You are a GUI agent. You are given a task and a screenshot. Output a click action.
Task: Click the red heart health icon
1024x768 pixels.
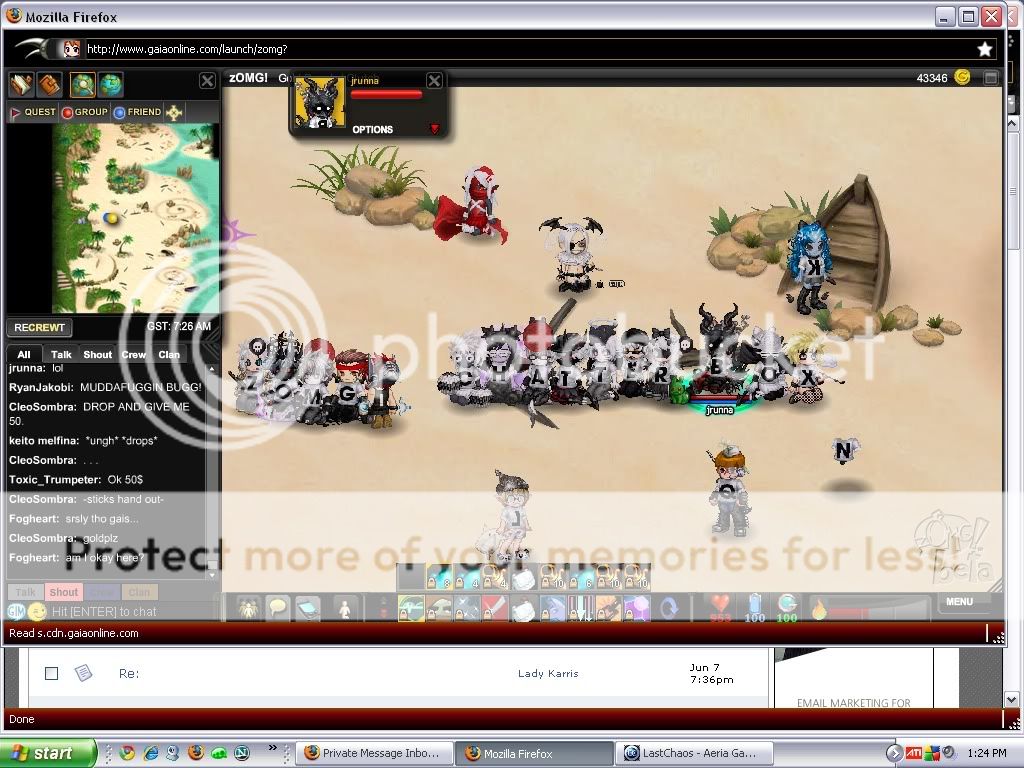(x=721, y=604)
